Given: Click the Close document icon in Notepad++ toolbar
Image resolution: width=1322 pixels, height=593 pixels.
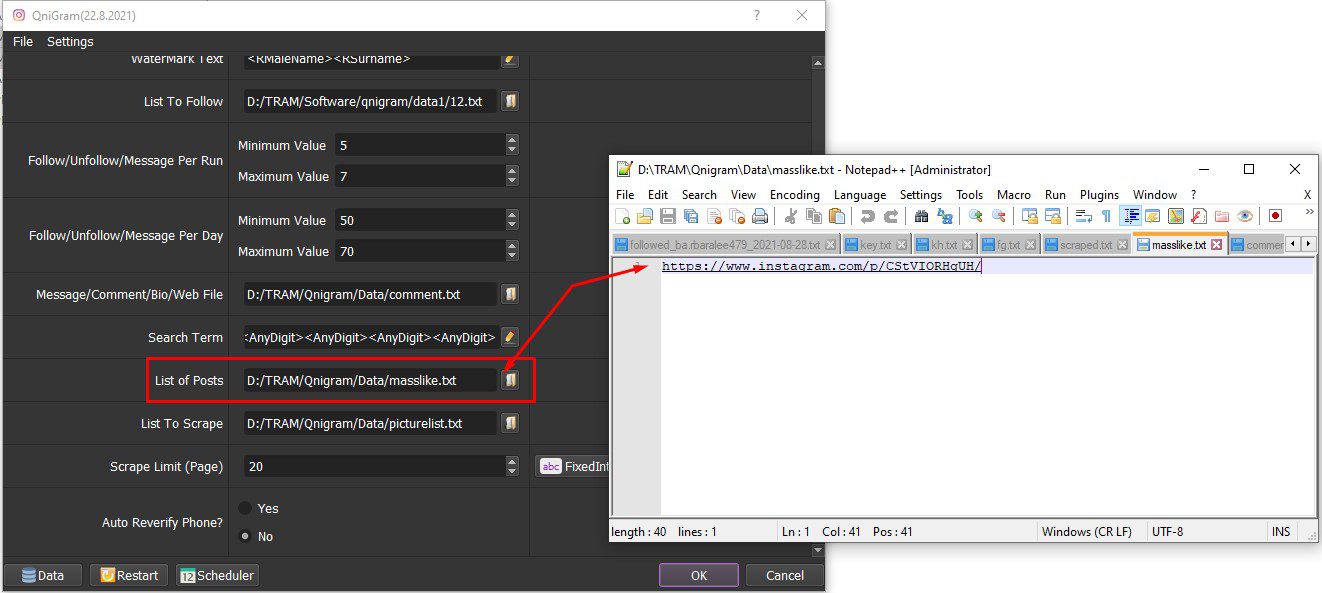Looking at the screenshot, I should coord(714,216).
